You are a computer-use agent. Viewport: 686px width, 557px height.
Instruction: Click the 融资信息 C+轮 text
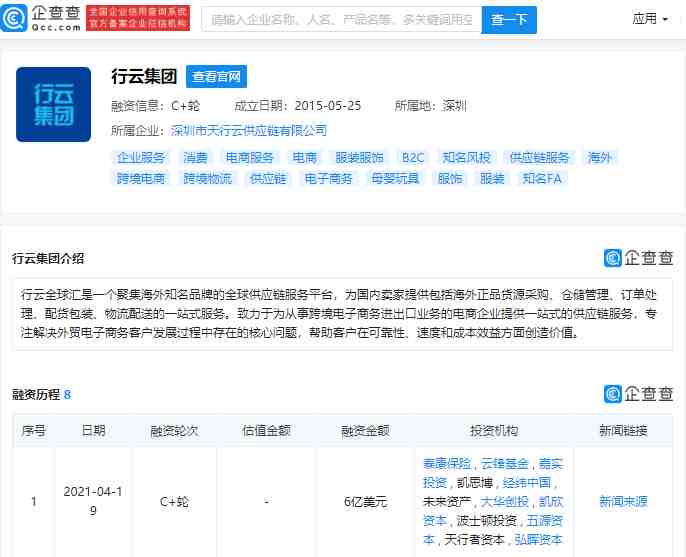(x=155, y=106)
